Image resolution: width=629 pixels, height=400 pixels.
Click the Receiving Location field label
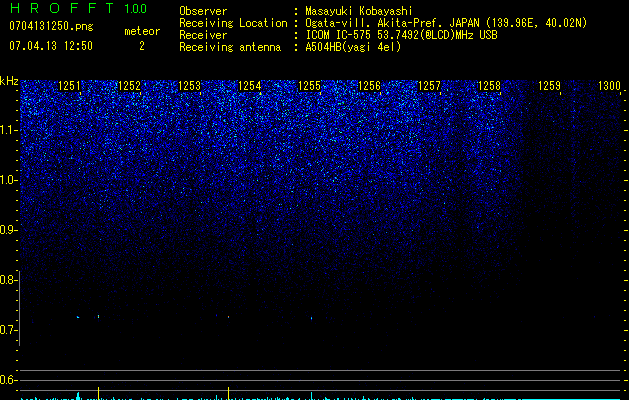(x=233, y=23)
